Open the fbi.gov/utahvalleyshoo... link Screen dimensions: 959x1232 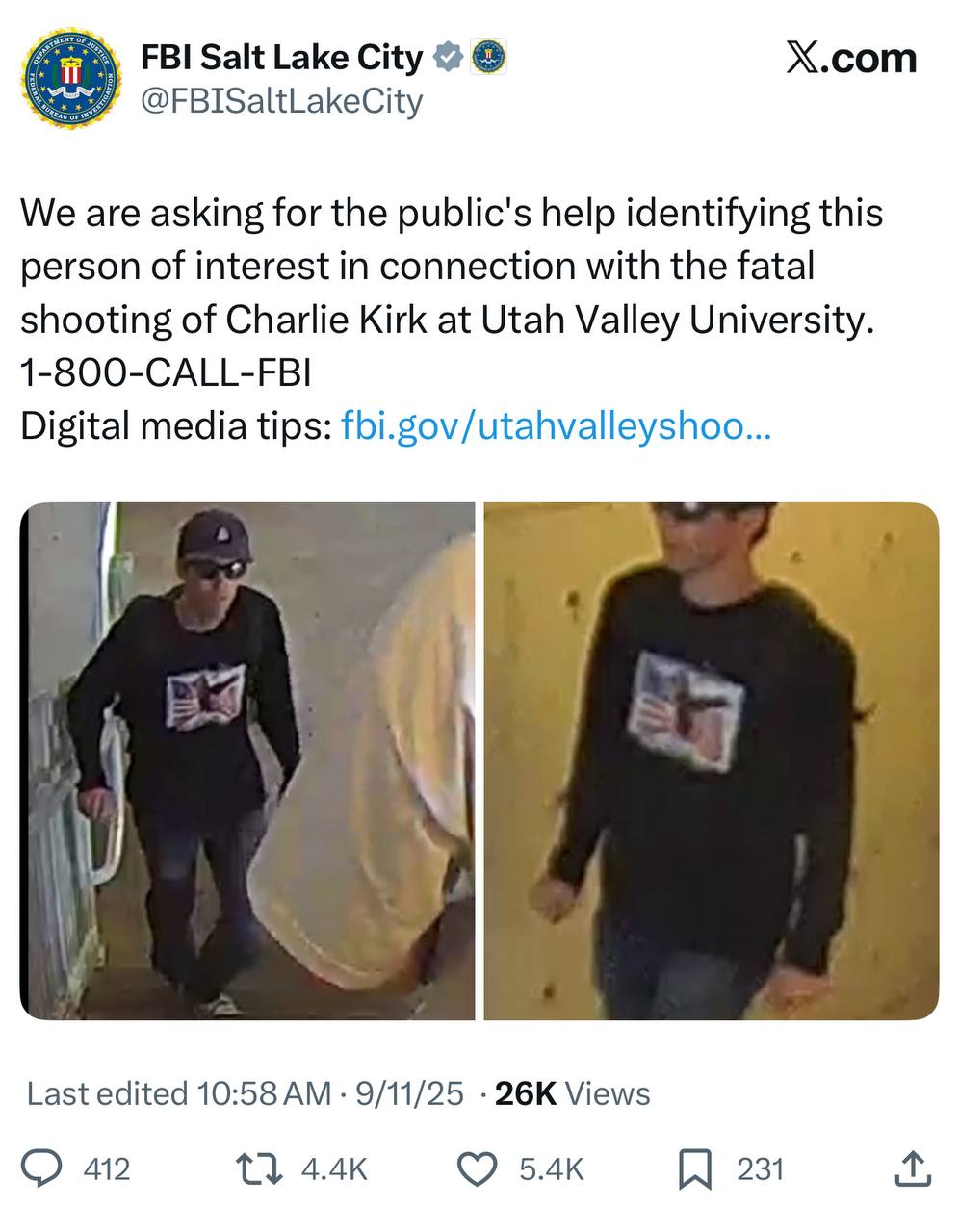(x=557, y=424)
